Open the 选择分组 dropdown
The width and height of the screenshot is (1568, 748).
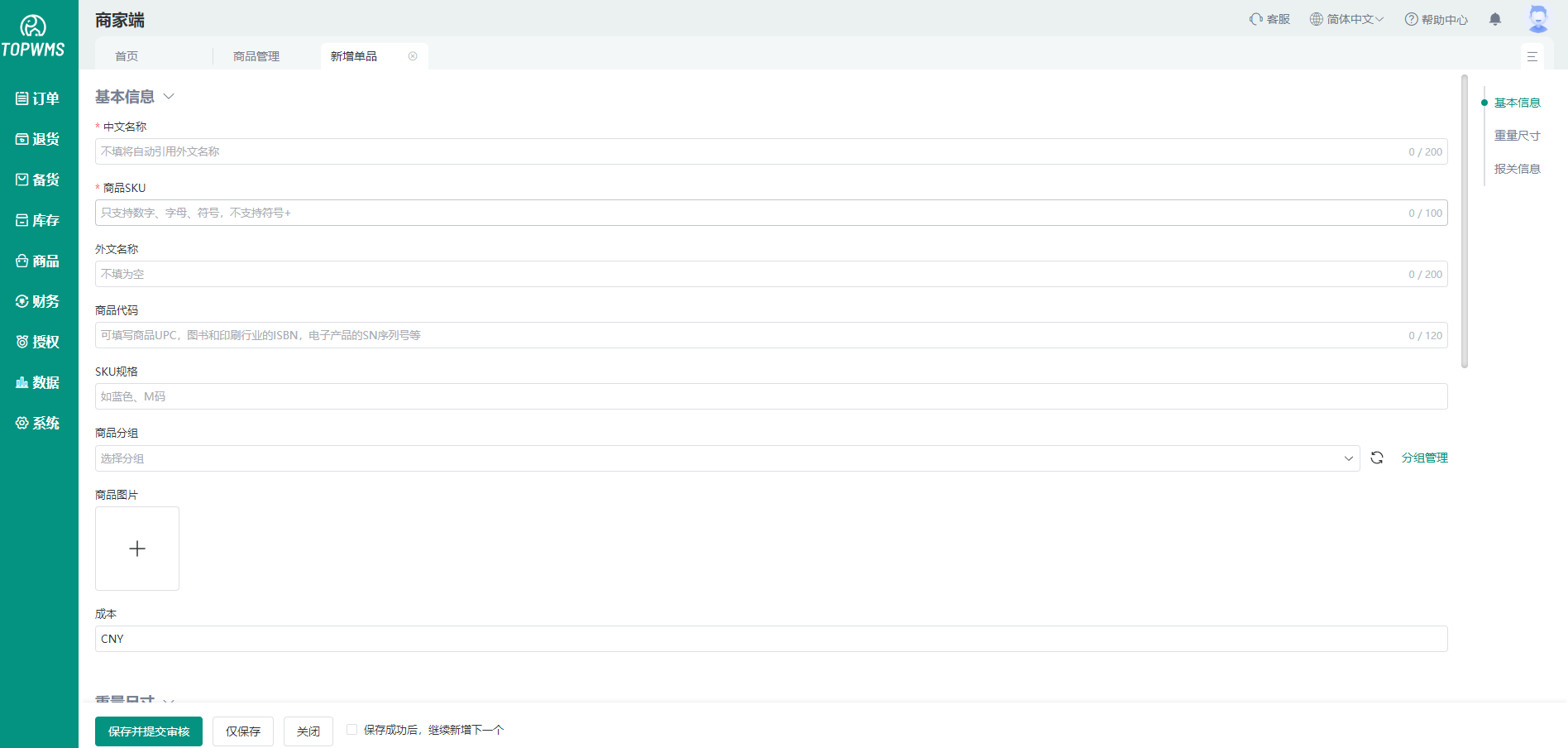coord(728,458)
